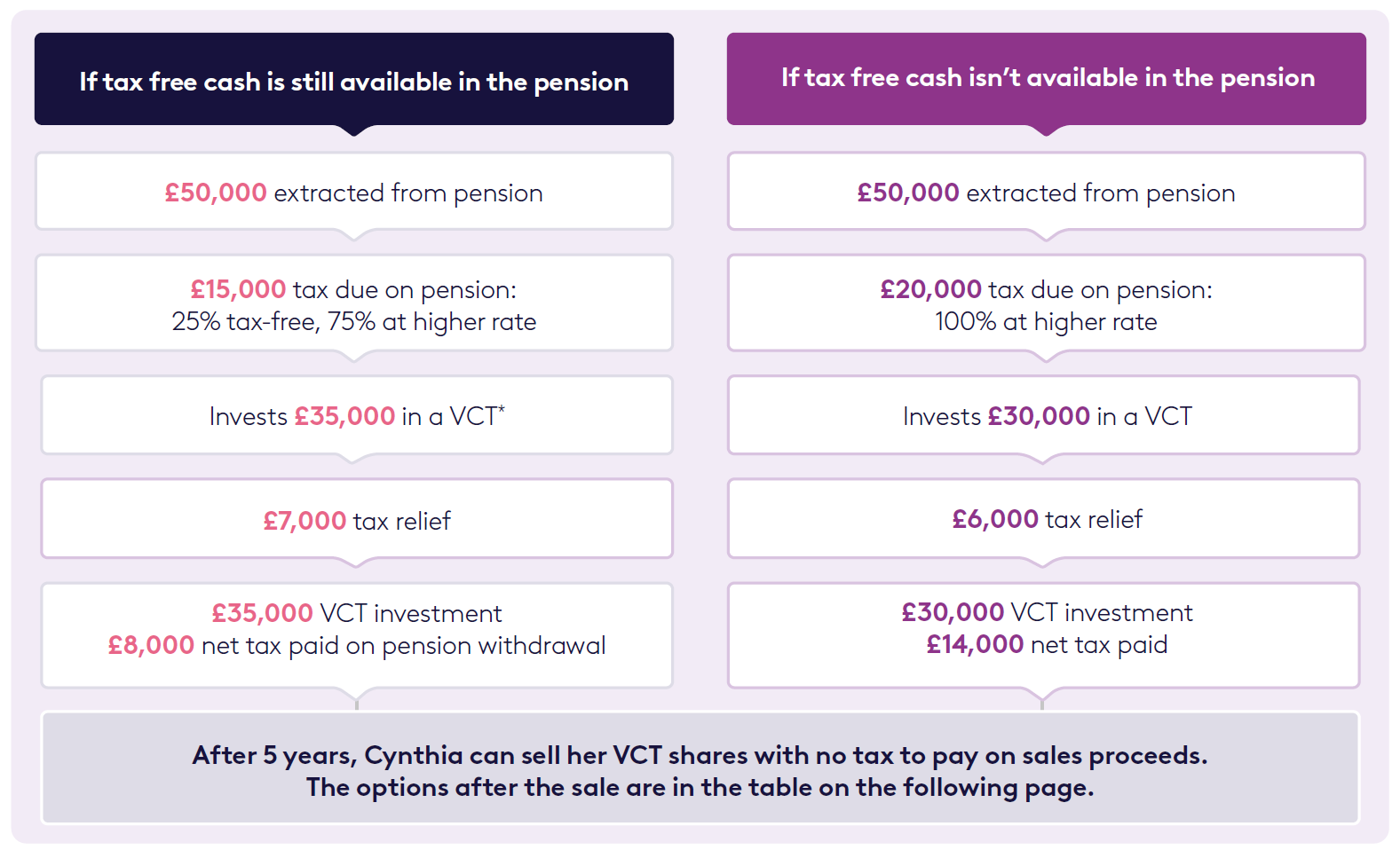Click the '£35,000 VCT investment' line
The image size is (1400, 850).
click(x=356, y=613)
